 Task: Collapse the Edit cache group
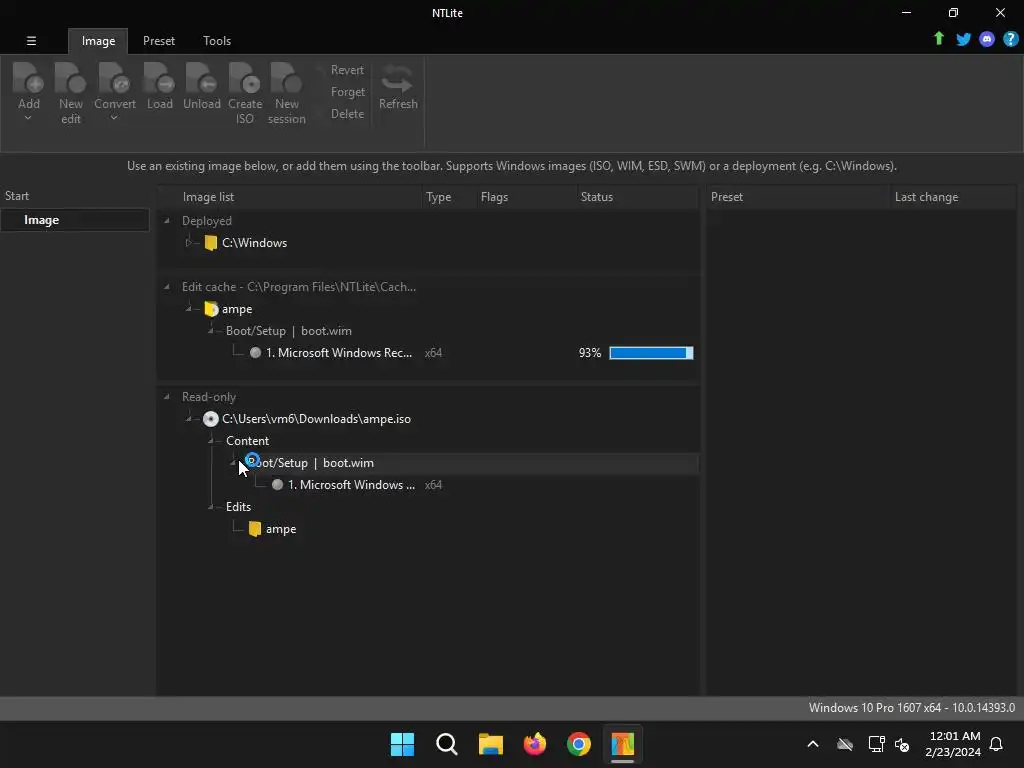point(167,287)
